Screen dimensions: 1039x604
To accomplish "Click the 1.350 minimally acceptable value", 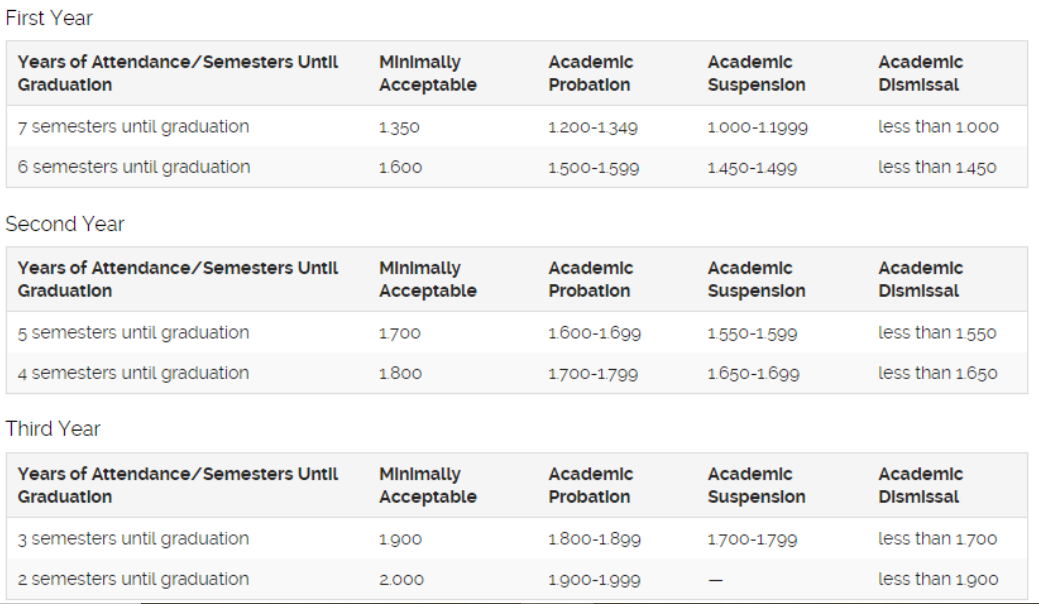I will [x=399, y=128].
